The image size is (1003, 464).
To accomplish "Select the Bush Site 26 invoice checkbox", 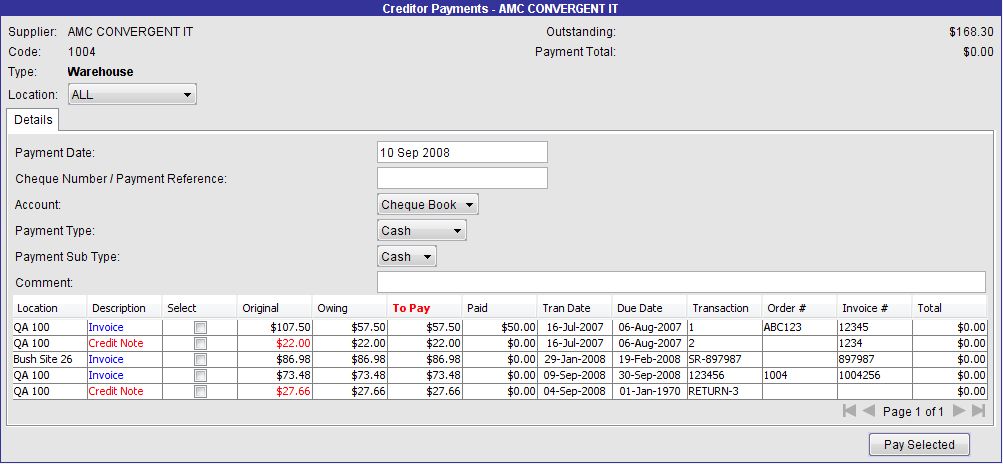I will (200, 359).
